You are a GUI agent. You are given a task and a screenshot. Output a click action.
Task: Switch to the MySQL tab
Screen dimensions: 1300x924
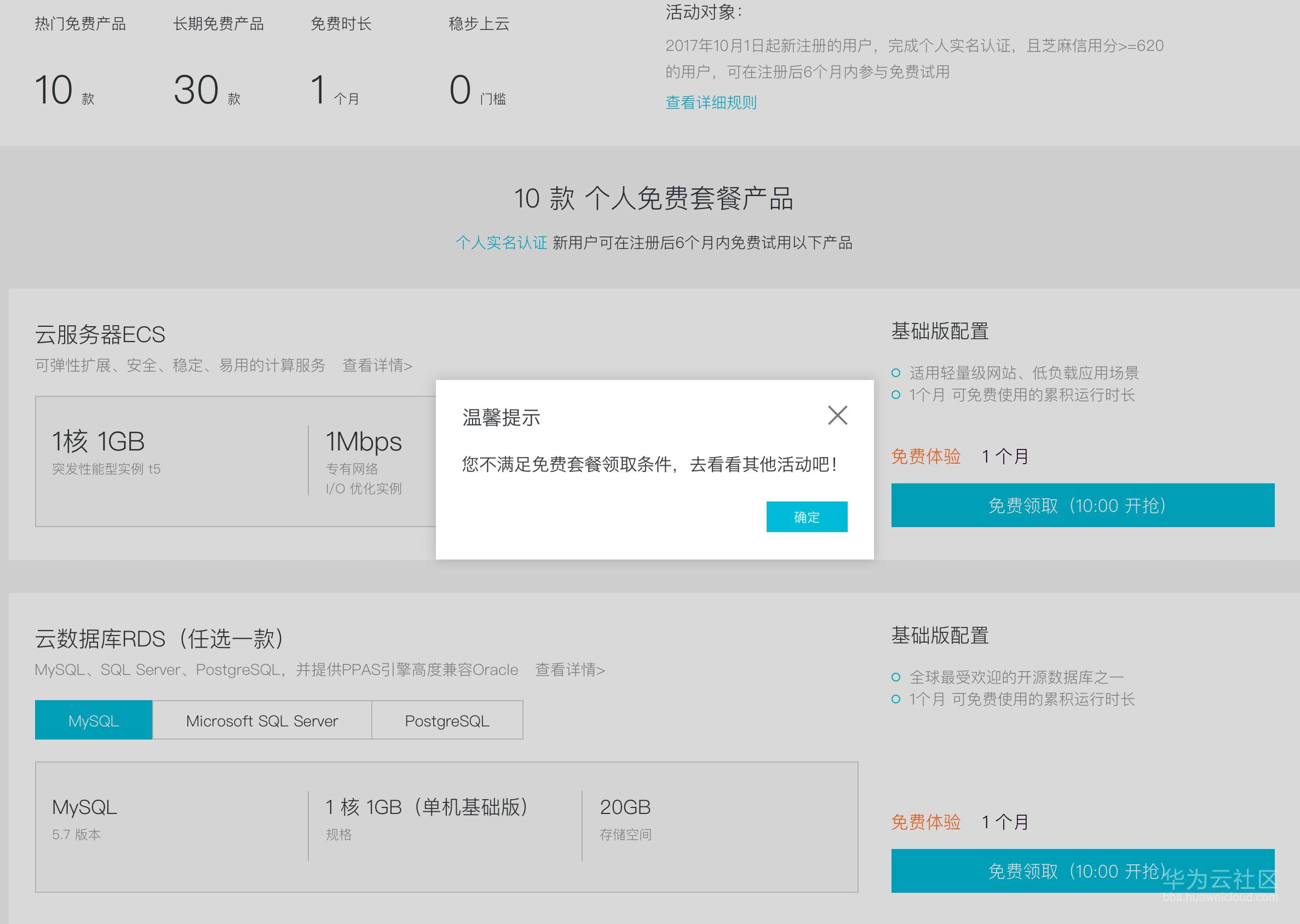pos(93,720)
